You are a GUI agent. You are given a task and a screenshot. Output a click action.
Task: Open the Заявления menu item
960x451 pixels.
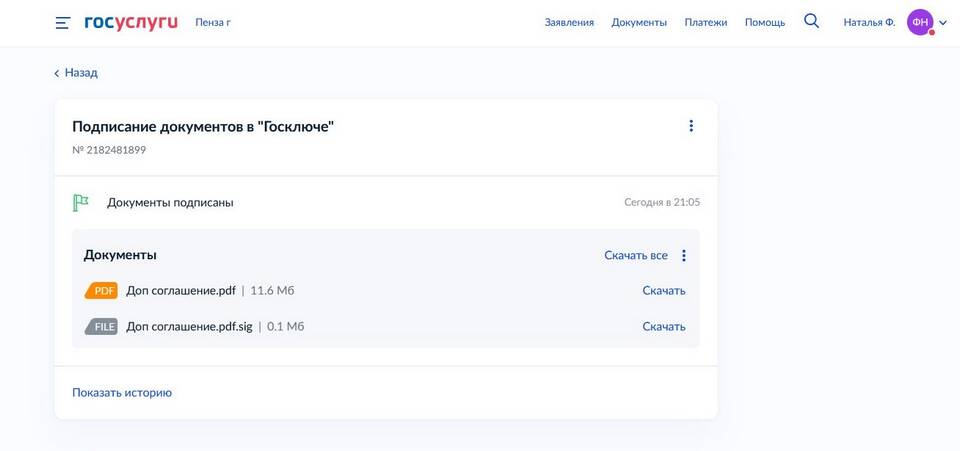(569, 22)
